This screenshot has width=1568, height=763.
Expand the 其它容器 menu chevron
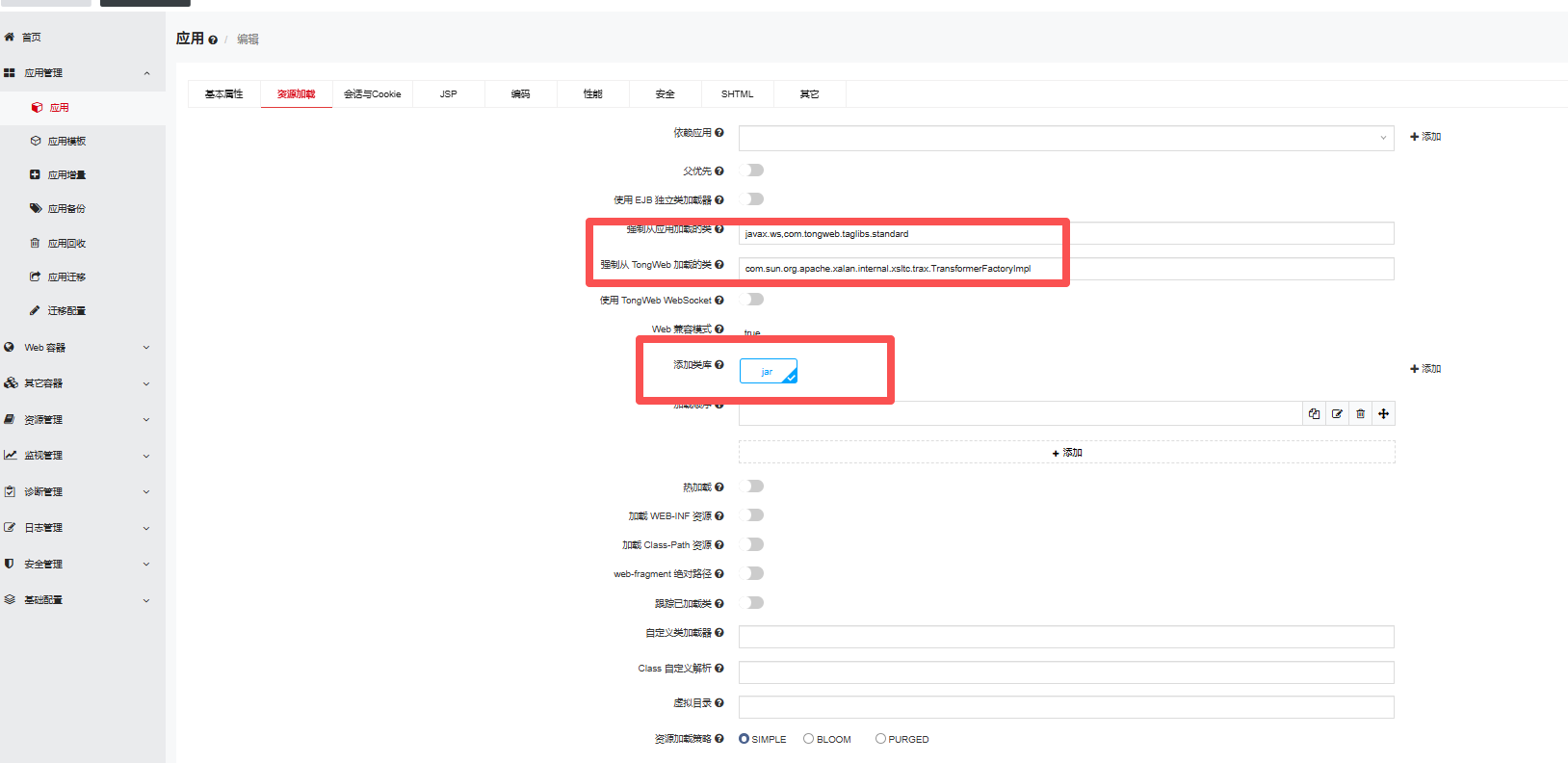(146, 383)
